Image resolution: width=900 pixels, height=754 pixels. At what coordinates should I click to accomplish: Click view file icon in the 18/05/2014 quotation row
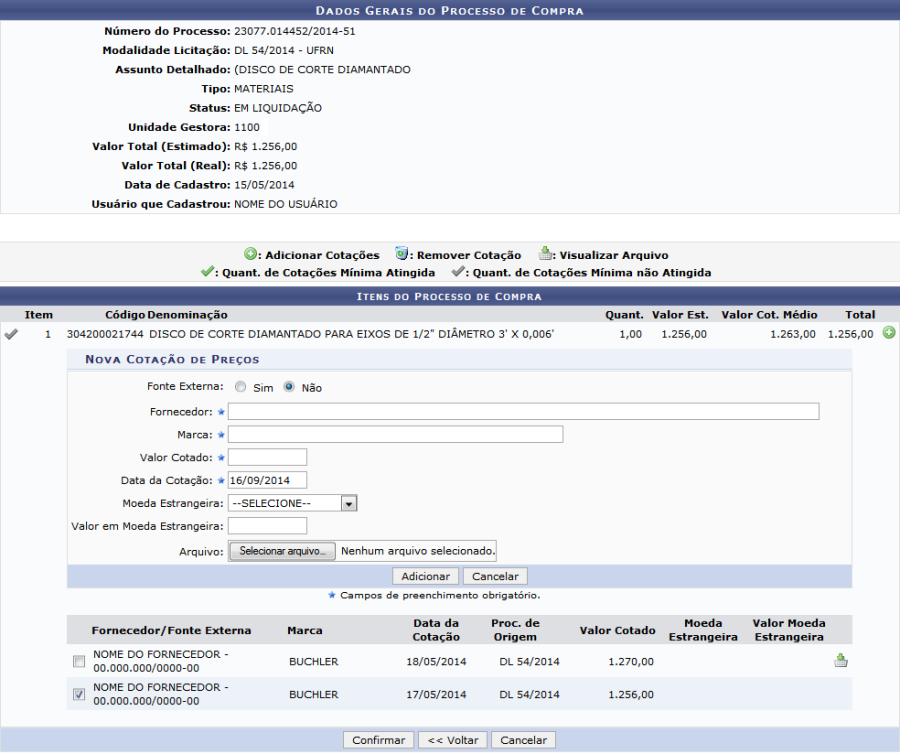pos(841,660)
